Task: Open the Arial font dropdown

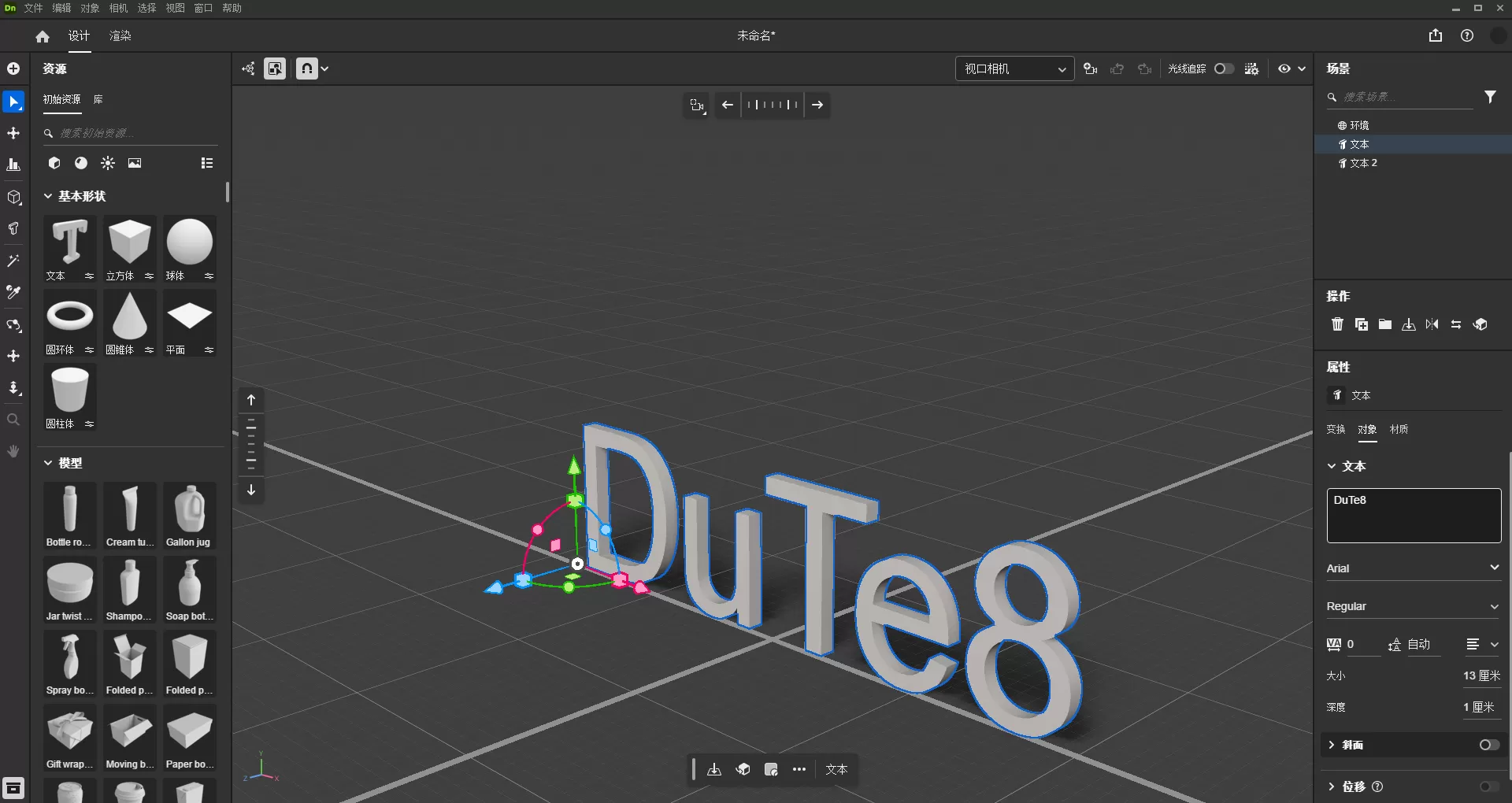Action: click(x=1412, y=568)
